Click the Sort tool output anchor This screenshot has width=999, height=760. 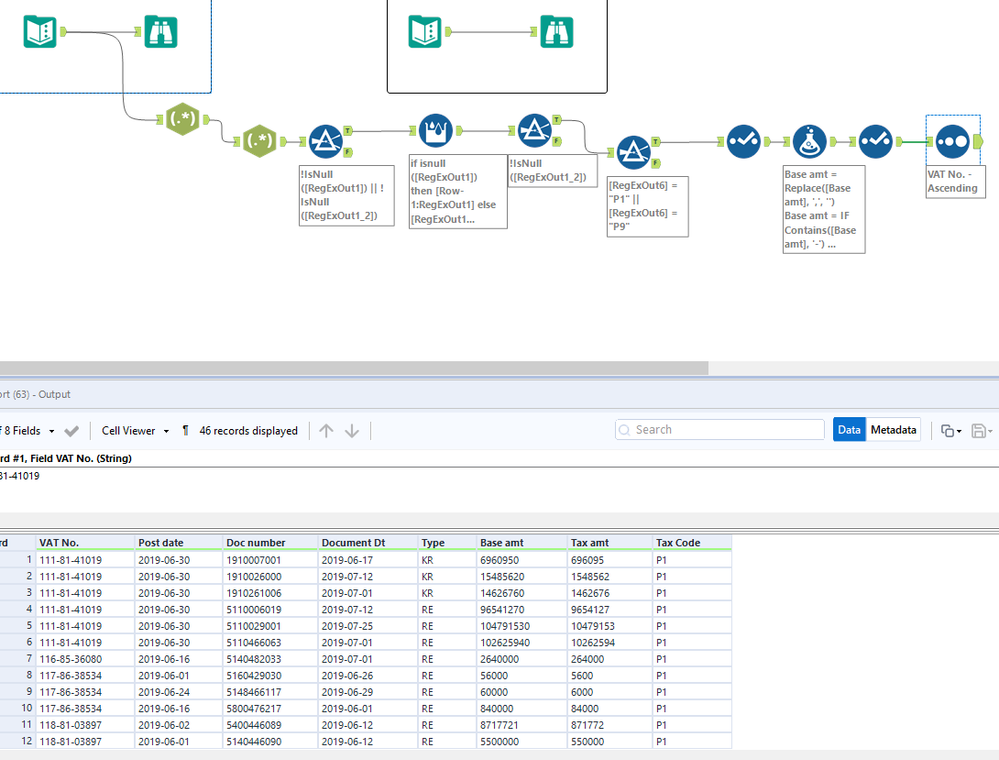tap(978, 141)
